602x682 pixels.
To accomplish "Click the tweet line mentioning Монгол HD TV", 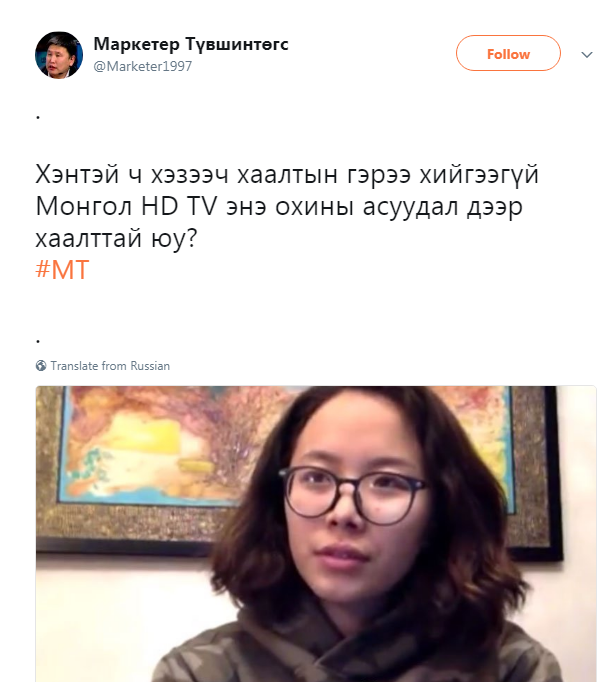I will point(279,207).
